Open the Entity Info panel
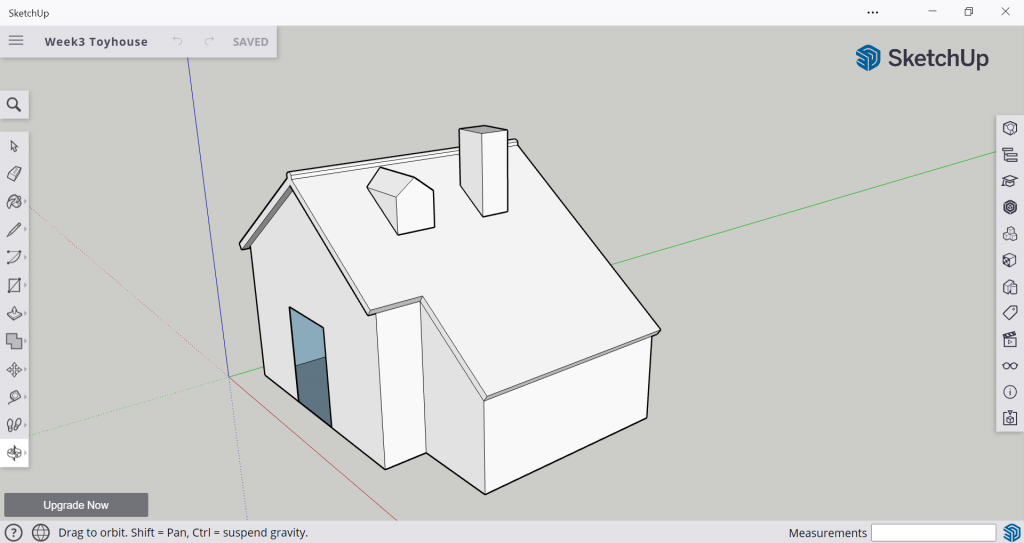 pos(1010,128)
